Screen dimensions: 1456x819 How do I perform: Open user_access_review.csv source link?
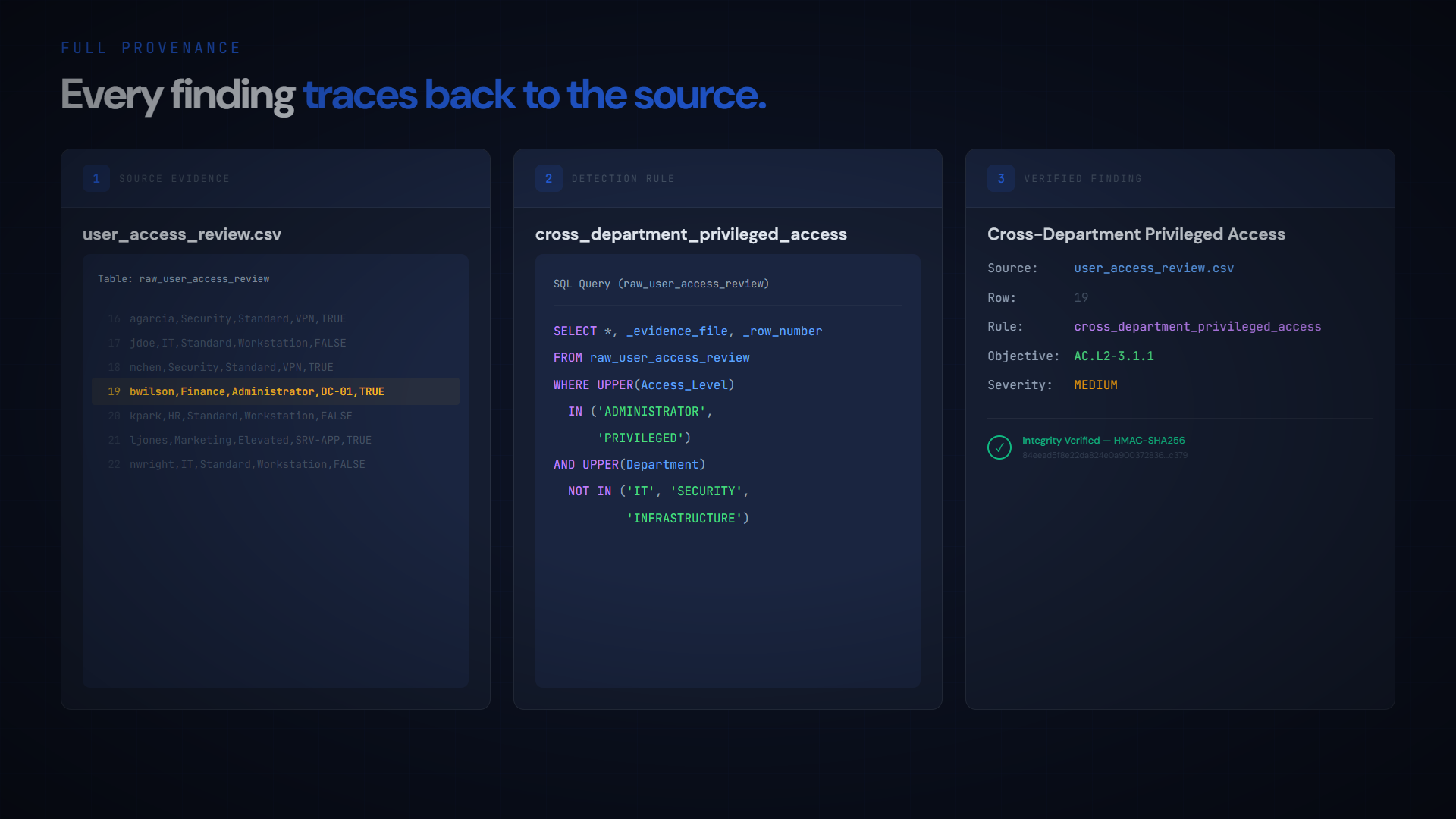[x=1153, y=268]
